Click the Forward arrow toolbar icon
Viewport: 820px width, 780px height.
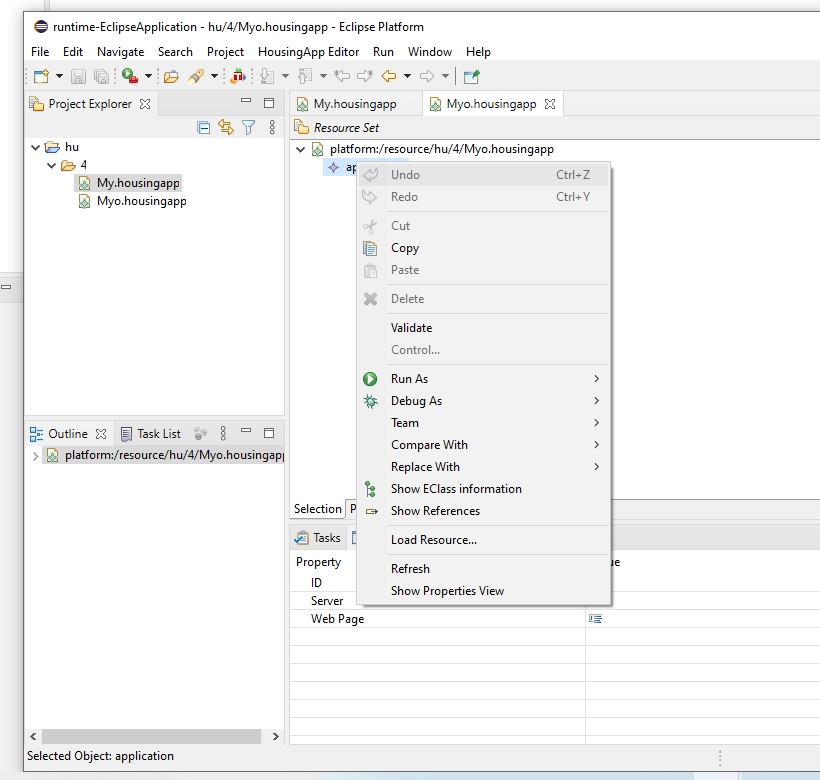click(427, 76)
